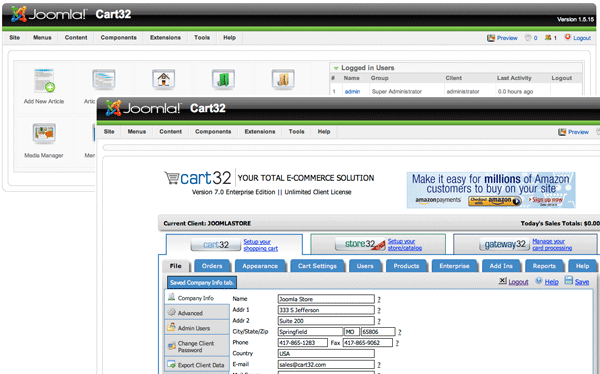Switch to the Products tab
The image size is (600, 374).
click(406, 266)
